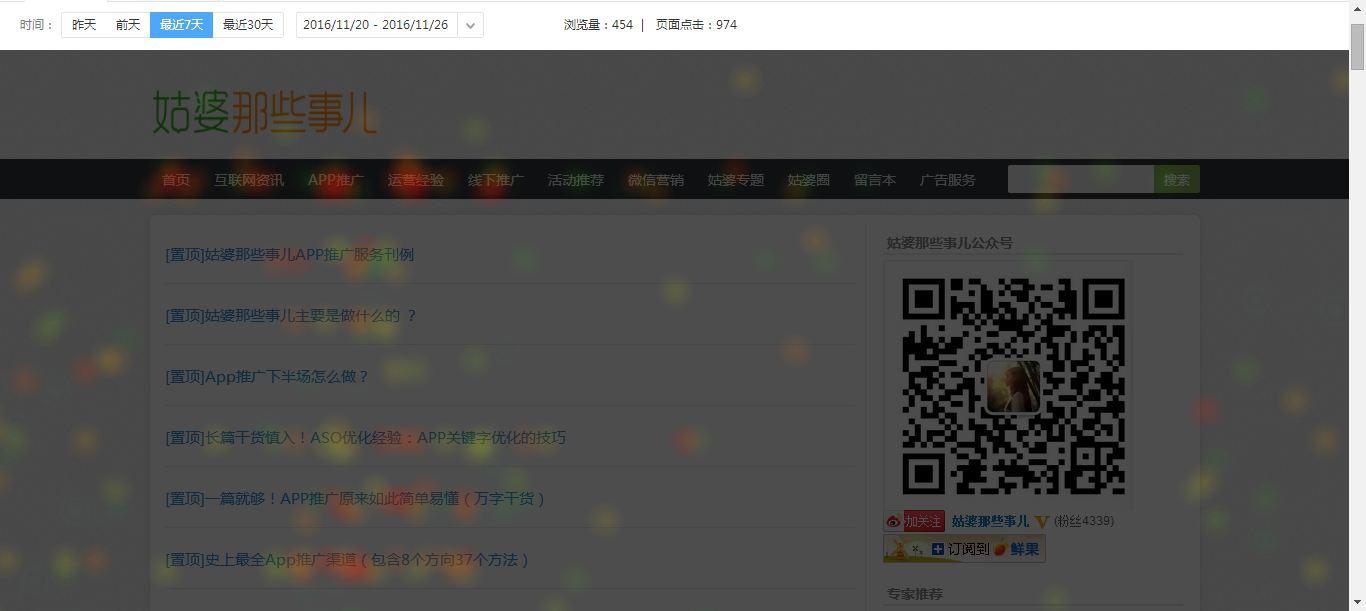Open the APP推广 nav item

pyautogui.click(x=336, y=180)
